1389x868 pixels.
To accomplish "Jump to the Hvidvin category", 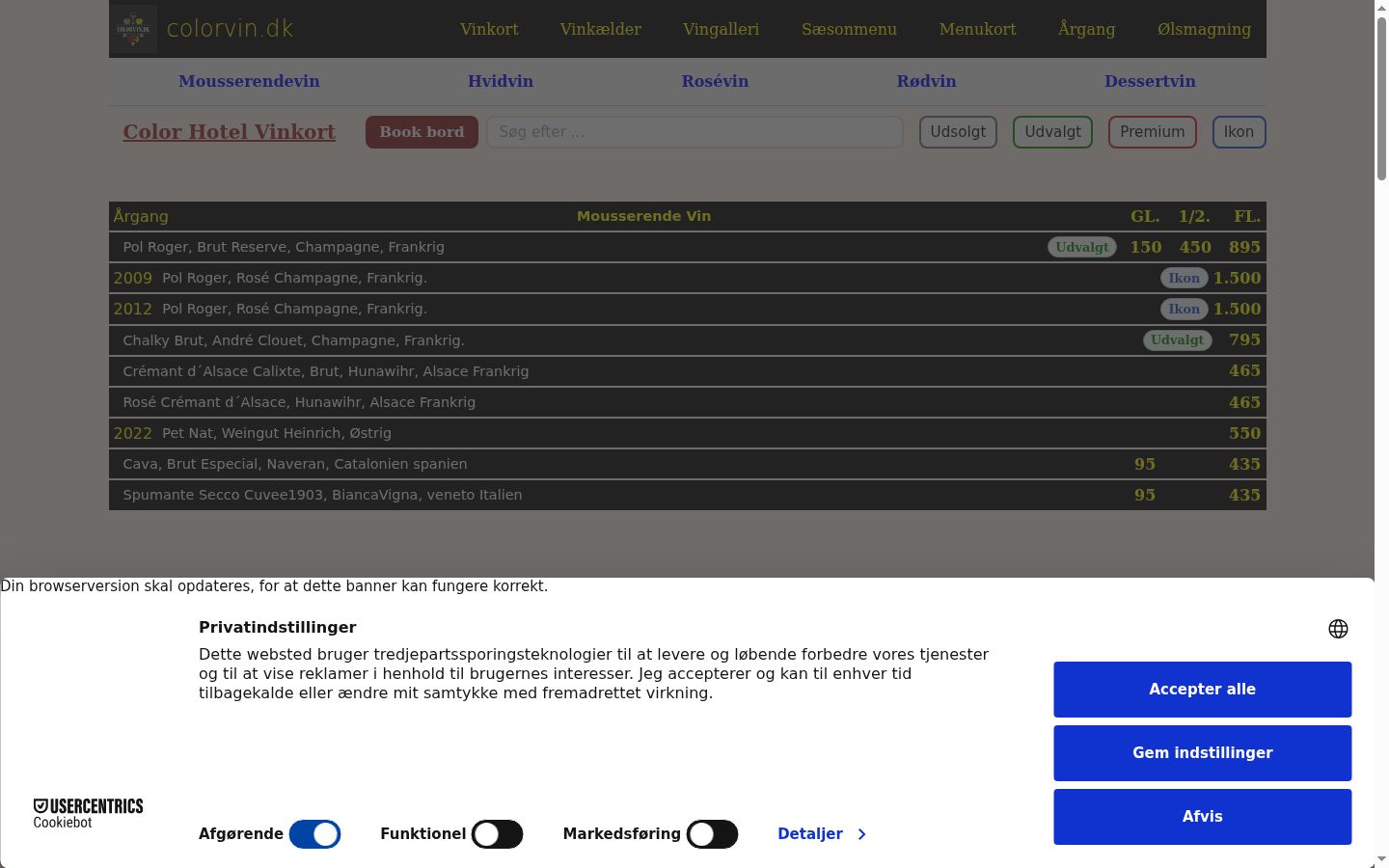I will click(x=501, y=81).
